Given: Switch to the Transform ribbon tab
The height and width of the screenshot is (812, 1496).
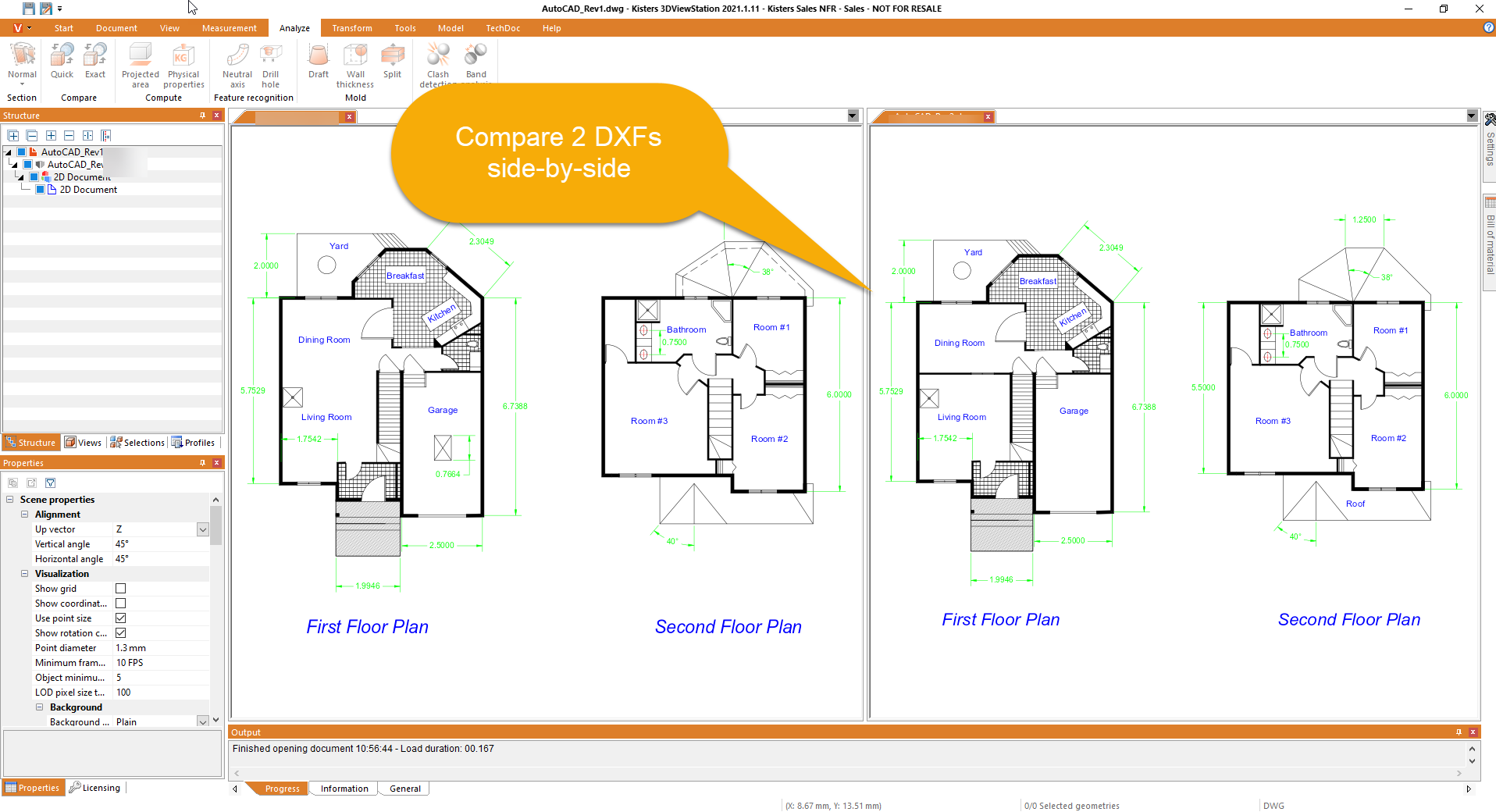Looking at the screenshot, I should tap(352, 28).
